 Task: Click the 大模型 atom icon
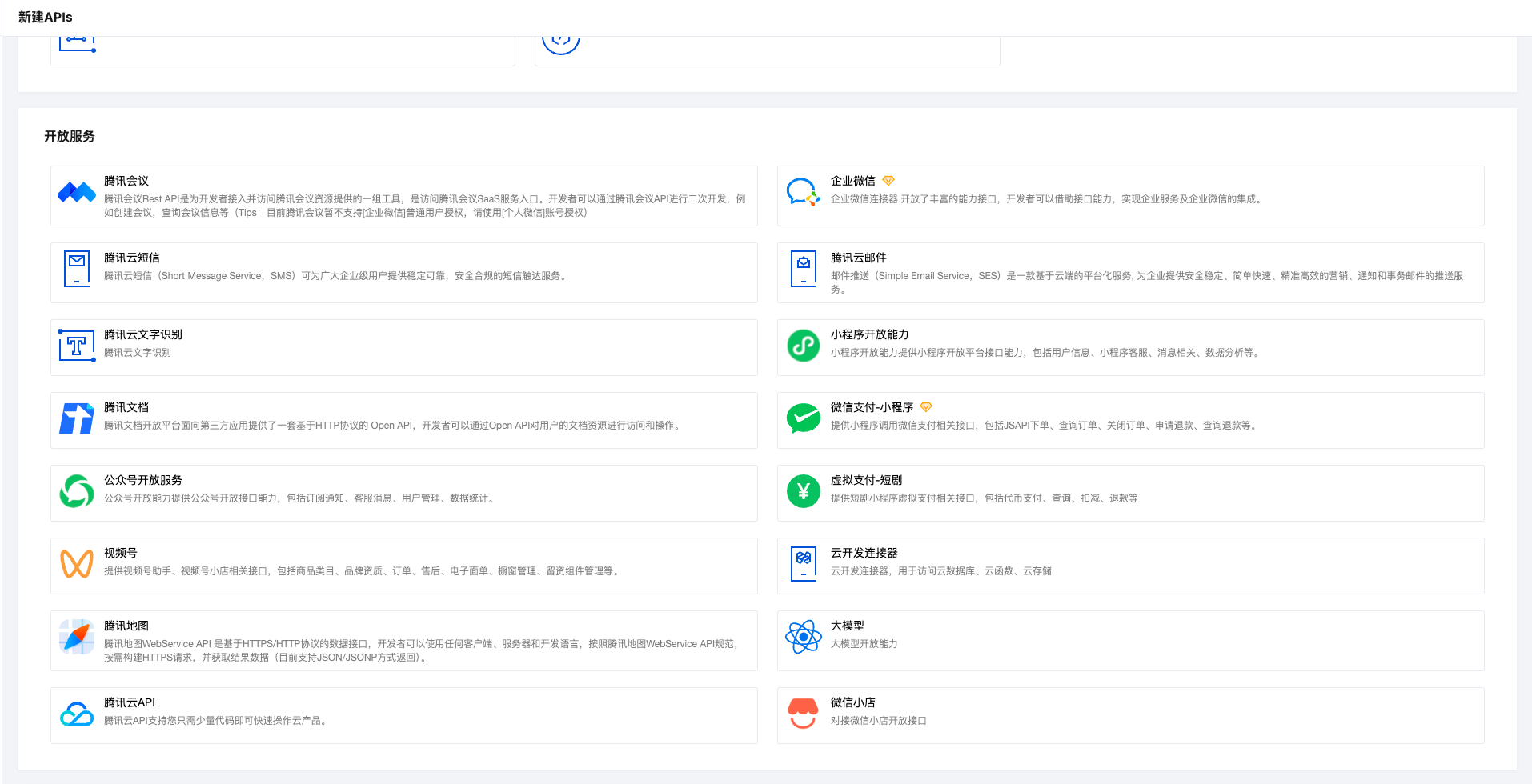click(x=803, y=637)
